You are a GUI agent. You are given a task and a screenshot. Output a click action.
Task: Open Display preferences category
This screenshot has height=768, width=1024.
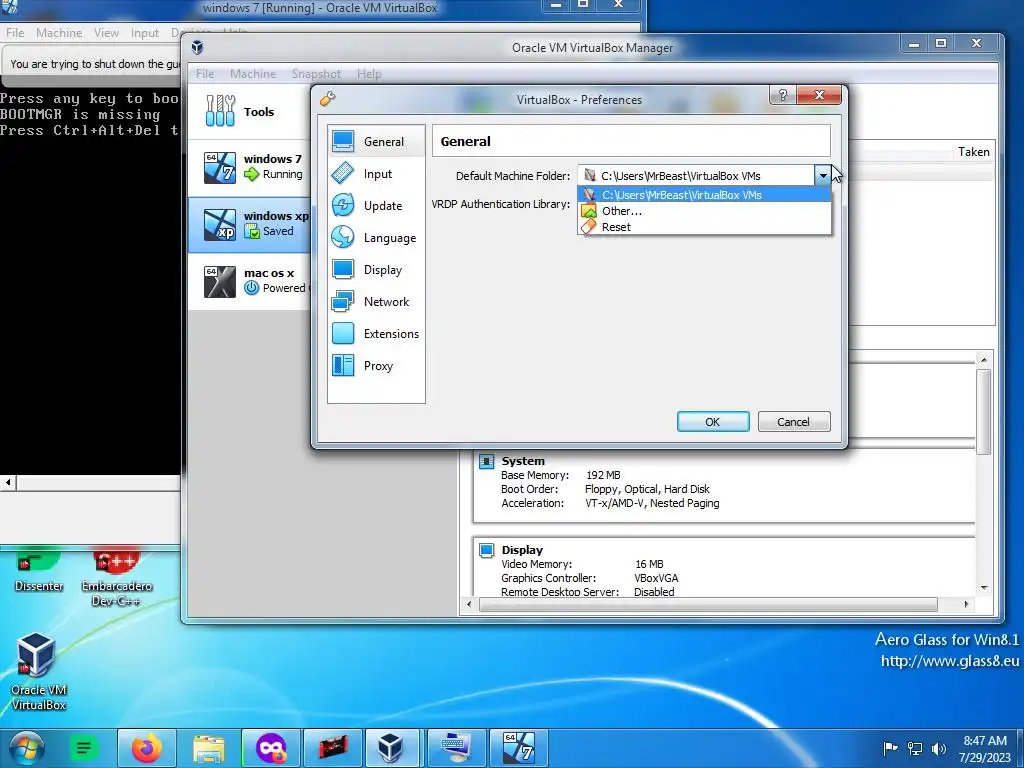[376, 269]
